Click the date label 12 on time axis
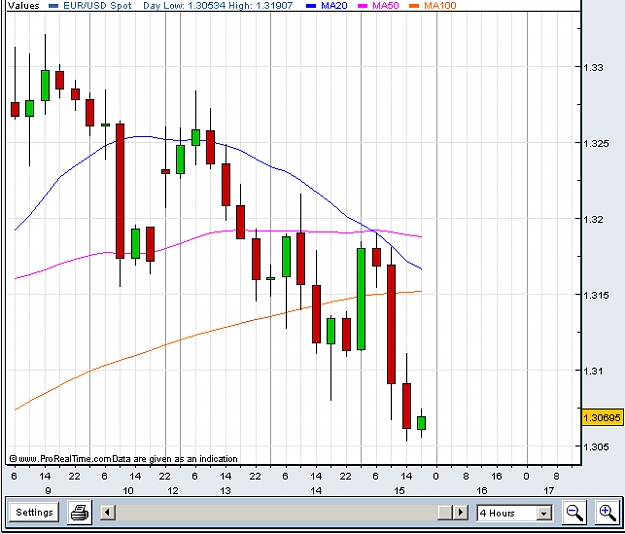625x534 pixels. pyautogui.click(x=173, y=491)
